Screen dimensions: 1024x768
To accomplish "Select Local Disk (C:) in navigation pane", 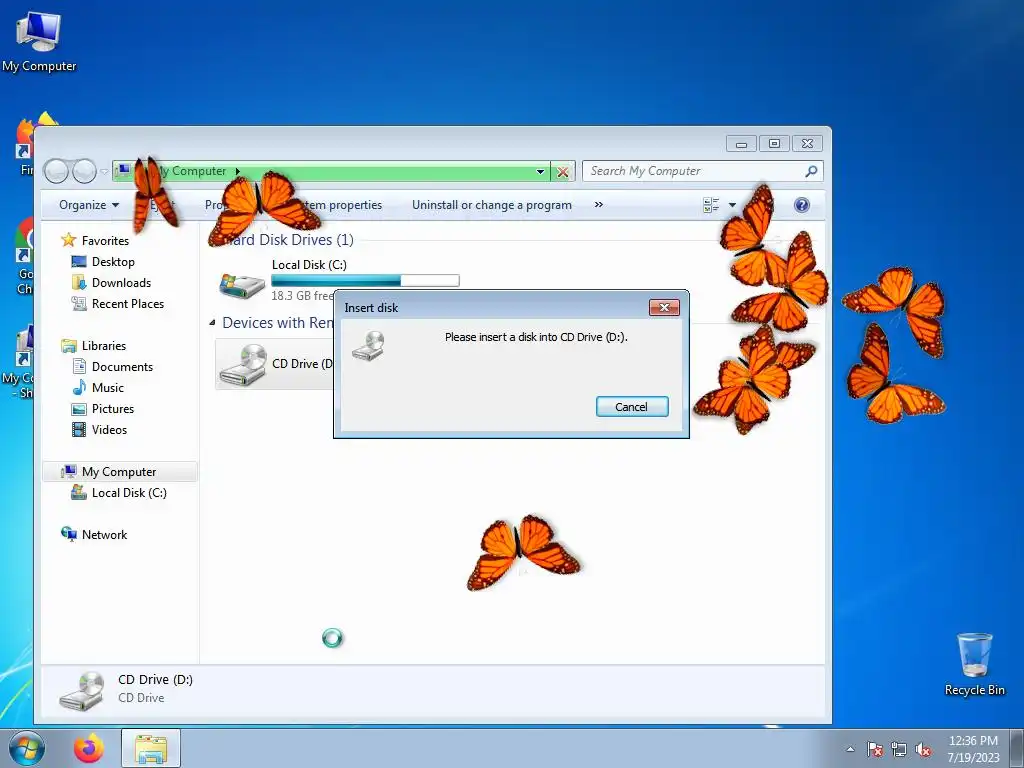I will (x=129, y=492).
